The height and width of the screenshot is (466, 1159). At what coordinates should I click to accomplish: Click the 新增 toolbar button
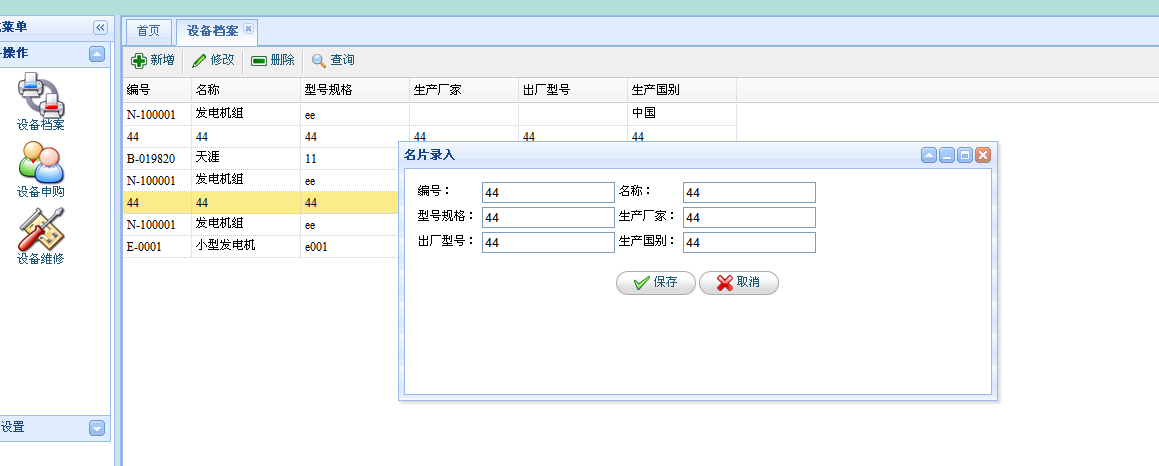coord(153,61)
